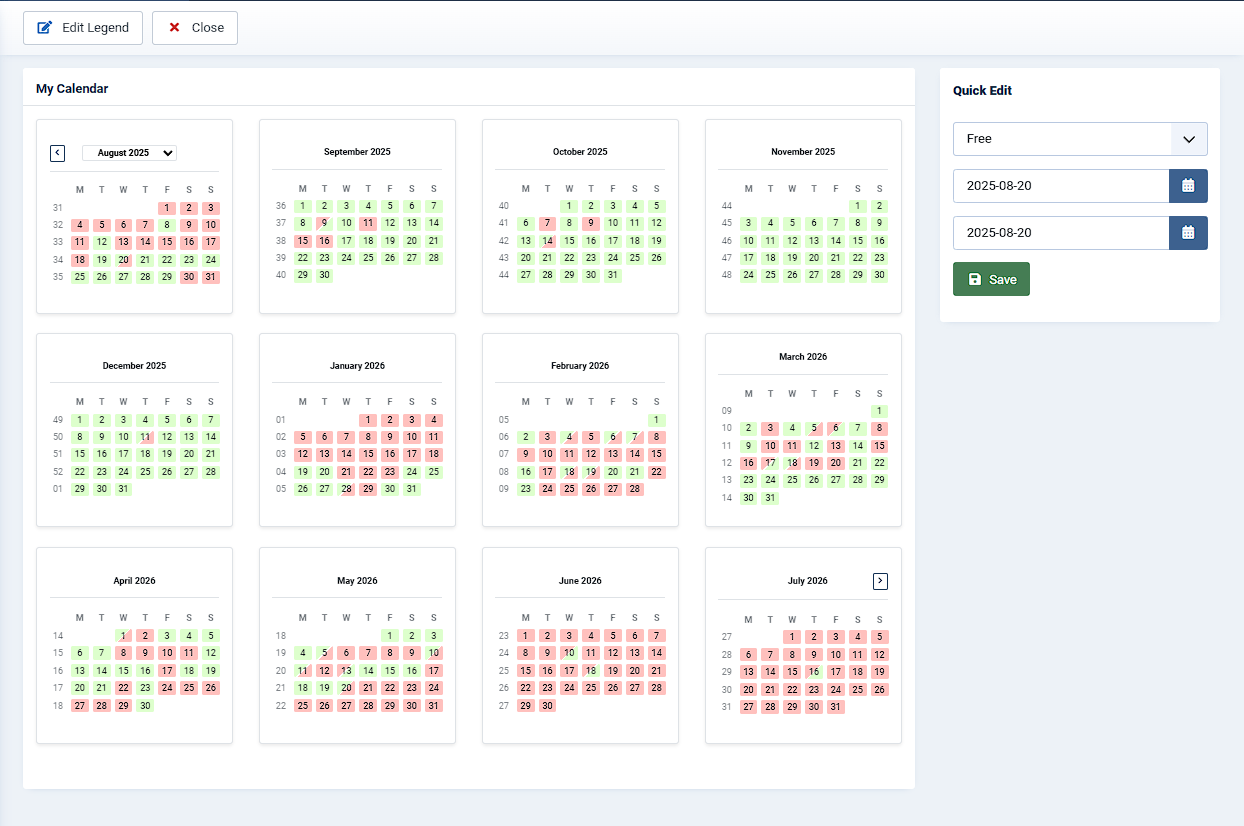This screenshot has height=826, width=1244.
Task: Click the Quick Edit heading
Action: [982, 90]
